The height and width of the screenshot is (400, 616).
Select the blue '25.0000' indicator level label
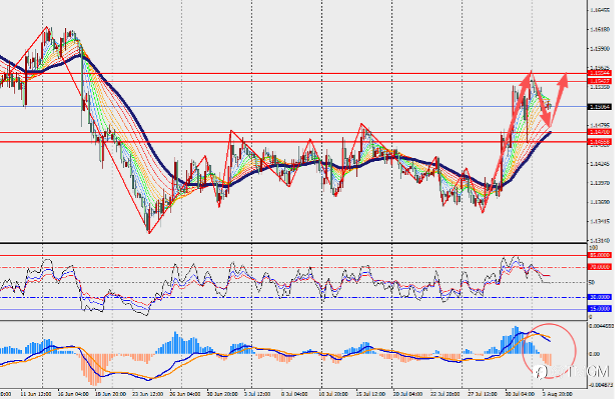600,309
